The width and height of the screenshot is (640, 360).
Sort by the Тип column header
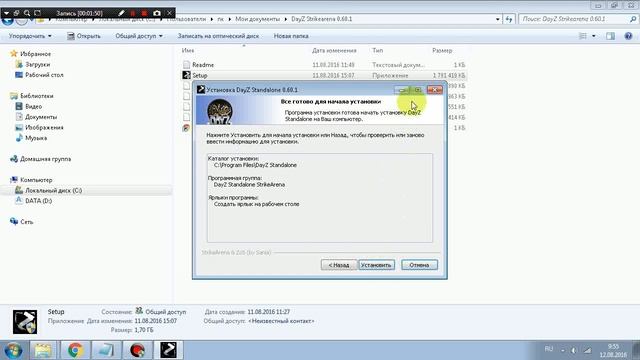click(x=378, y=51)
